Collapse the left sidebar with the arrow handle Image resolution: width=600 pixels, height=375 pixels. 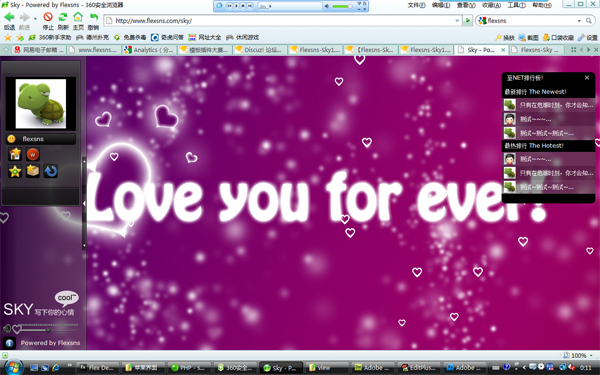84,204
